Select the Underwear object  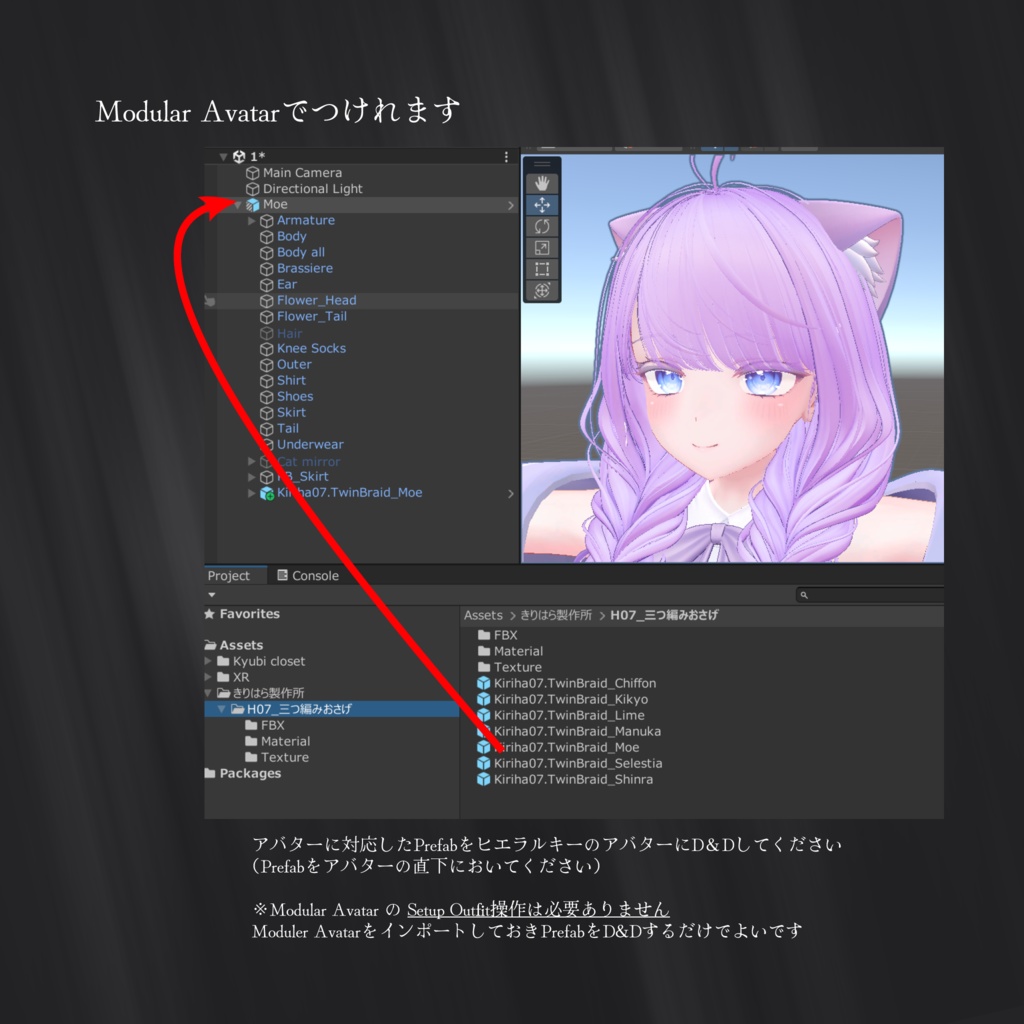tap(310, 444)
